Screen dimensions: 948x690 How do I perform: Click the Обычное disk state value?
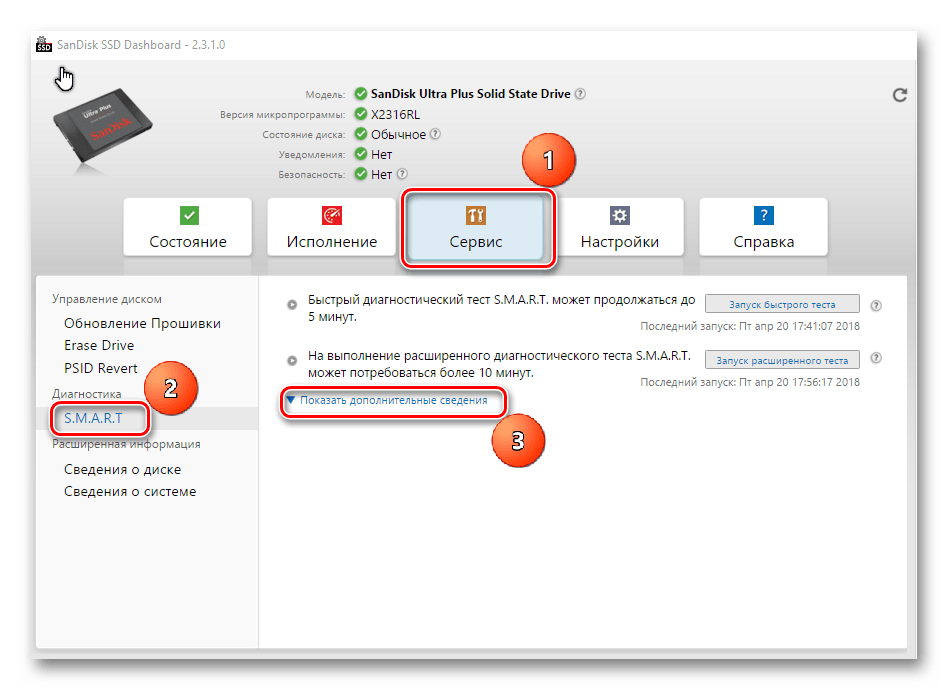(398, 134)
